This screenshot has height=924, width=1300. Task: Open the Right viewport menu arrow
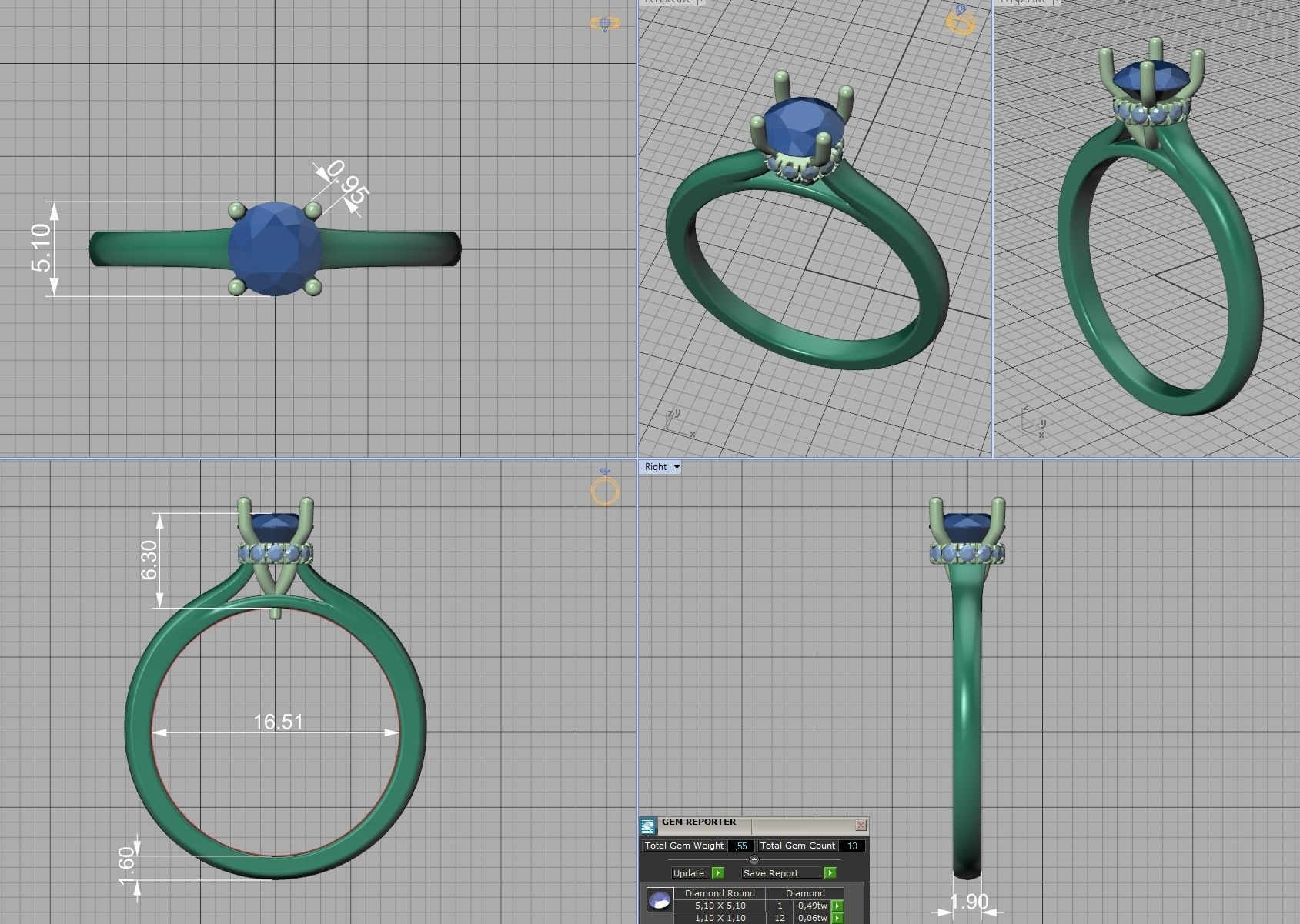coord(677,467)
